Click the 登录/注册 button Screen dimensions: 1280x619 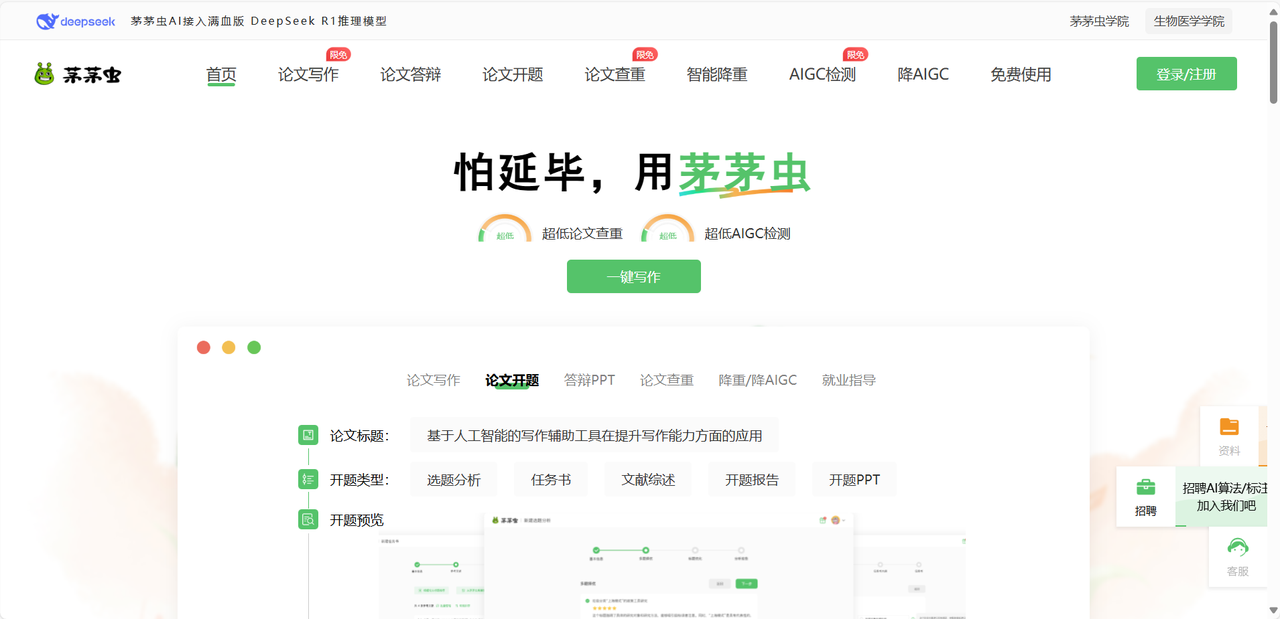click(1186, 74)
